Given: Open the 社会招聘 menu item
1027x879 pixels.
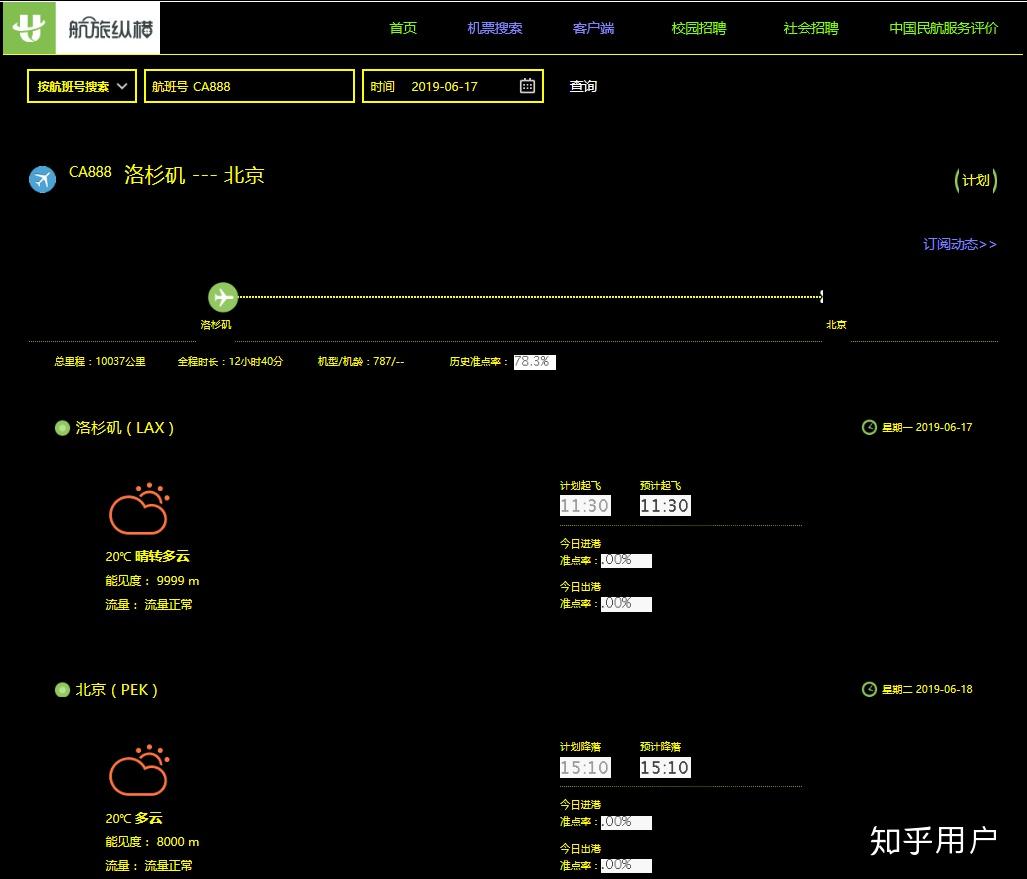Looking at the screenshot, I should tap(811, 28).
